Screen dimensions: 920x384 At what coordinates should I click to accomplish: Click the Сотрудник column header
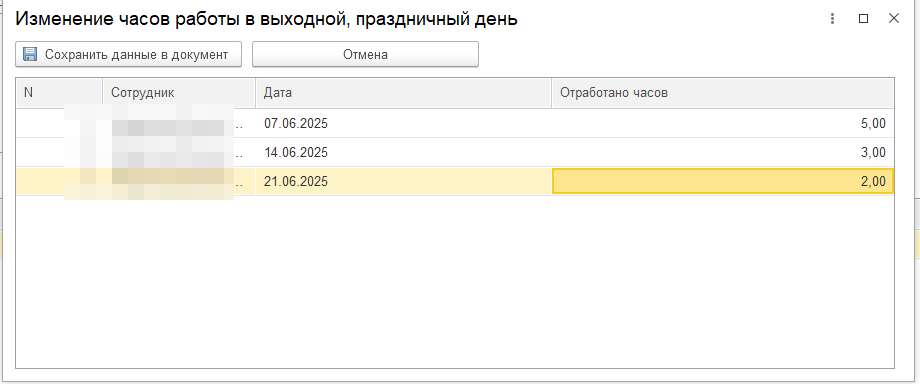(179, 93)
